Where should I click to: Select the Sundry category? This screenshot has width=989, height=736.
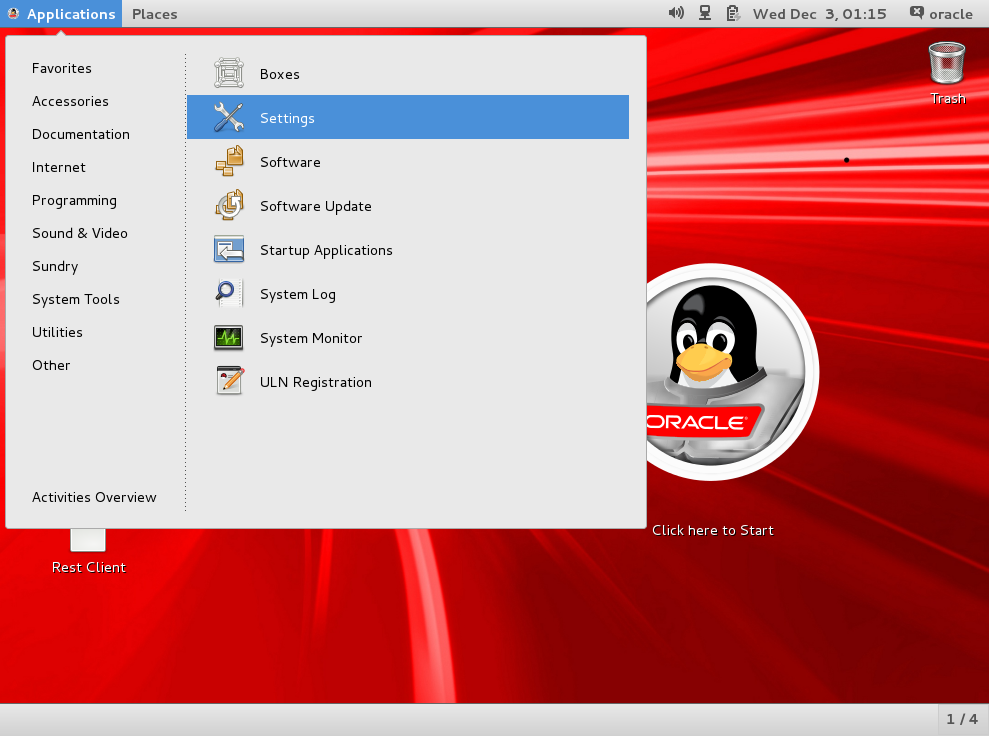[x=55, y=266]
